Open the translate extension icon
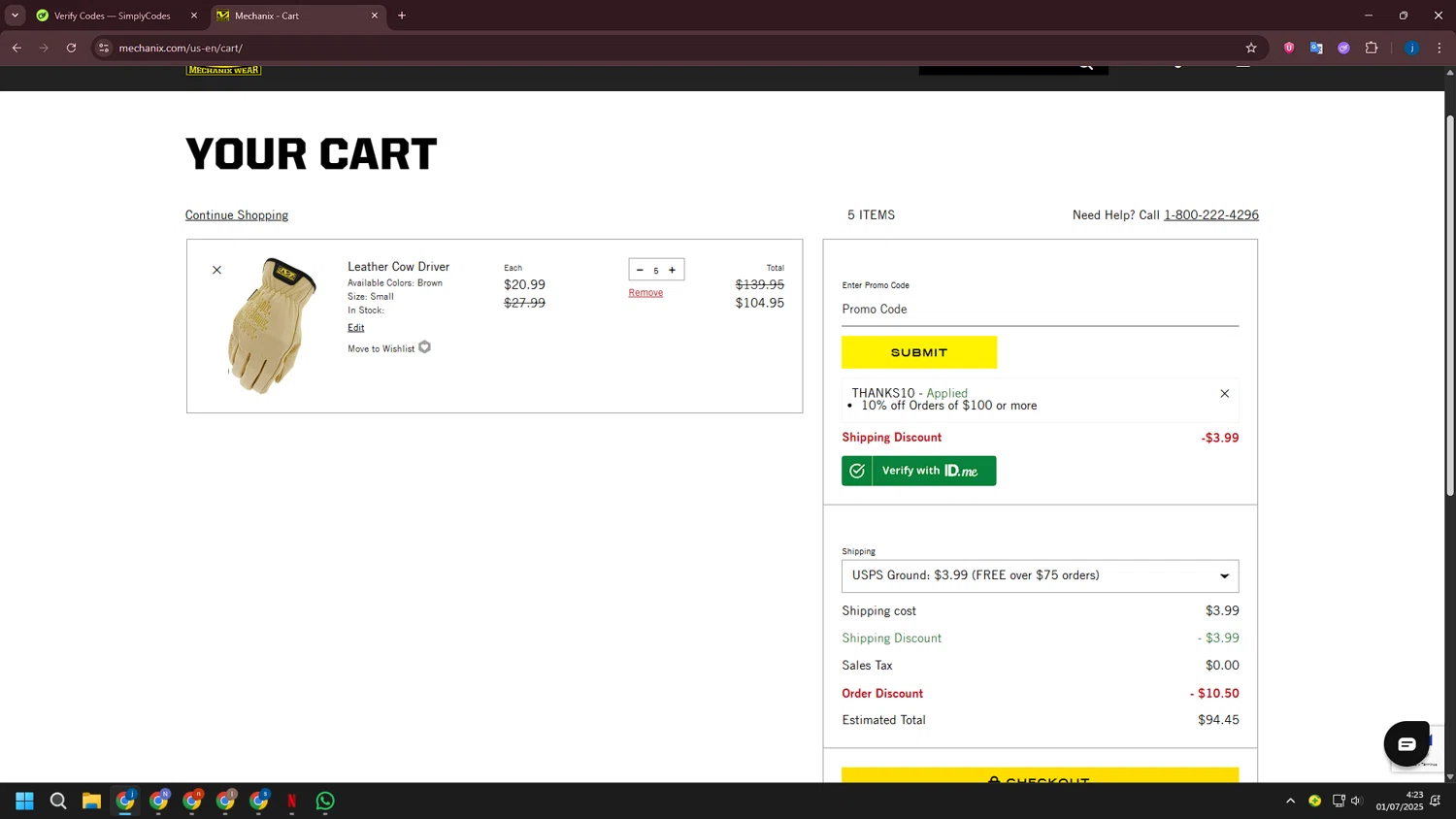The image size is (1456, 819). (x=1316, y=48)
